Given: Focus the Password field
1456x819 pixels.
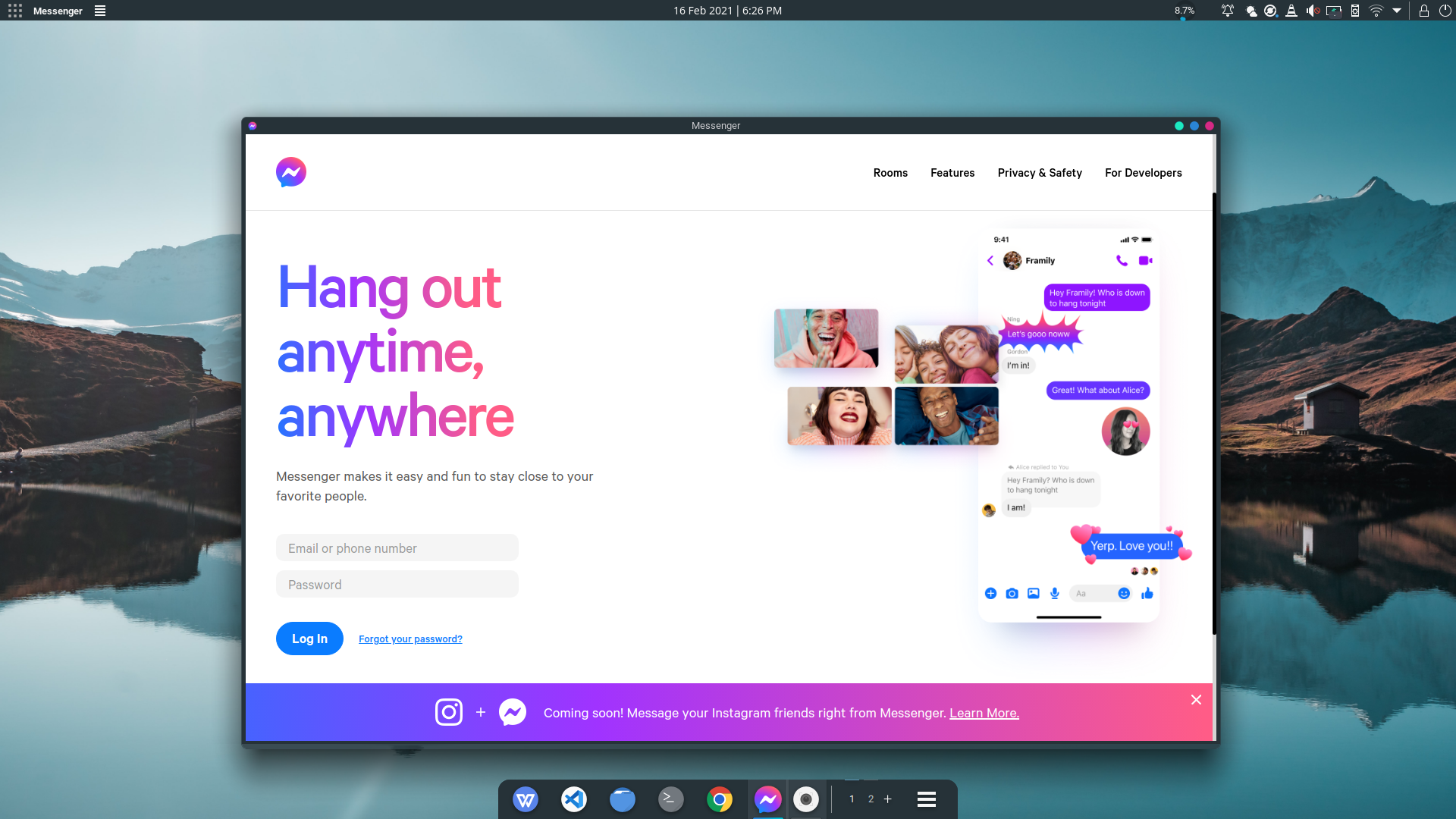Looking at the screenshot, I should [x=397, y=585].
